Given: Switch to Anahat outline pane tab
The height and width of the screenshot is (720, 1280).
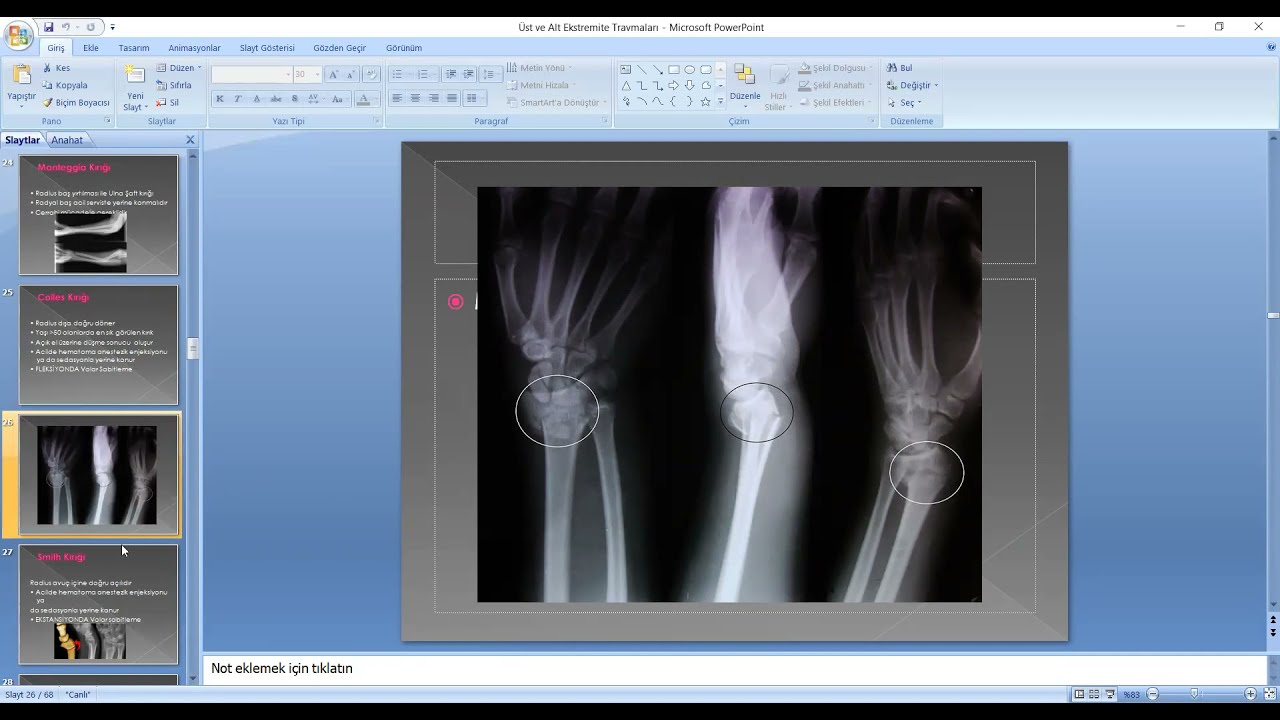Looking at the screenshot, I should coord(67,140).
